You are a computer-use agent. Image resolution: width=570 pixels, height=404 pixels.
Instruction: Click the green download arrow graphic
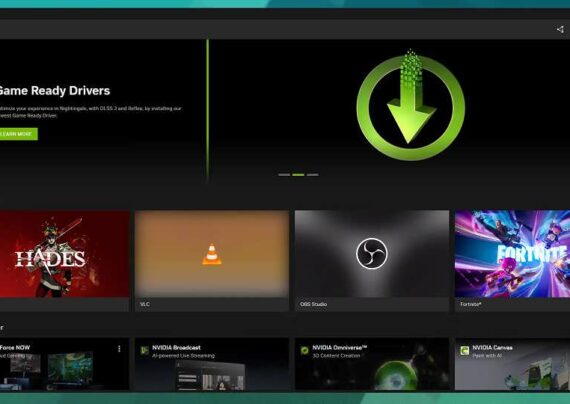411,105
